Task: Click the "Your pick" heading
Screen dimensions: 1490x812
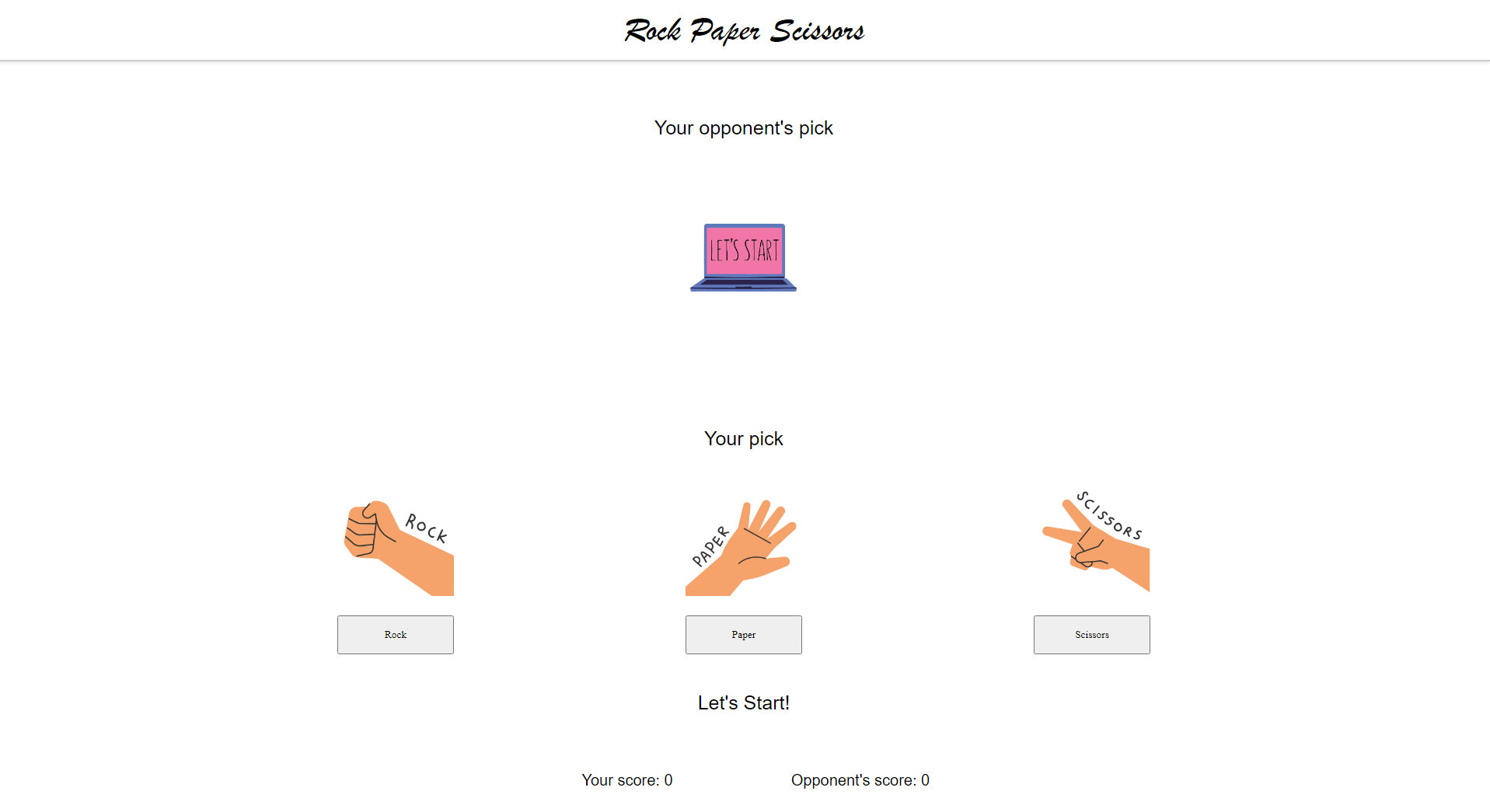Action: (743, 439)
